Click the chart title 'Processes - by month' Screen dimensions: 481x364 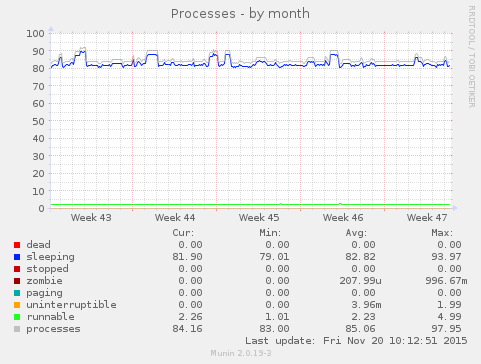coord(240,14)
